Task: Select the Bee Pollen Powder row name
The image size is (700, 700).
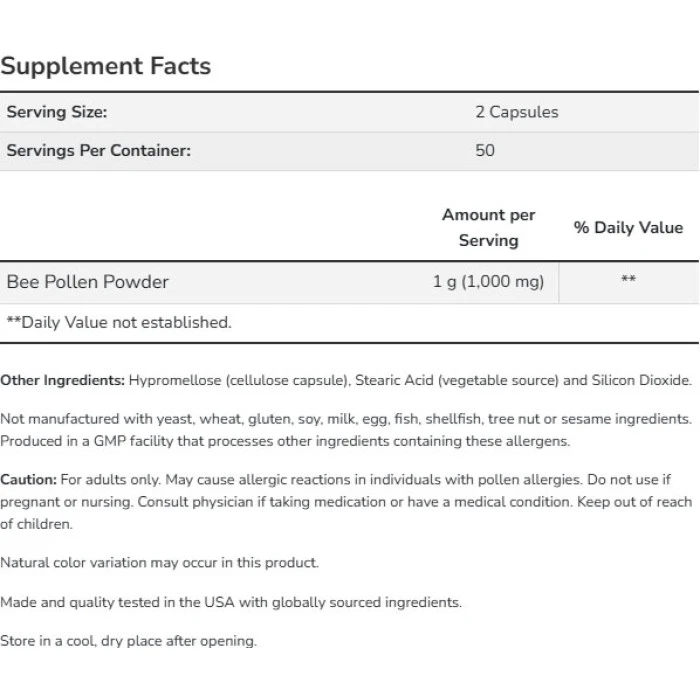Action: point(88,282)
